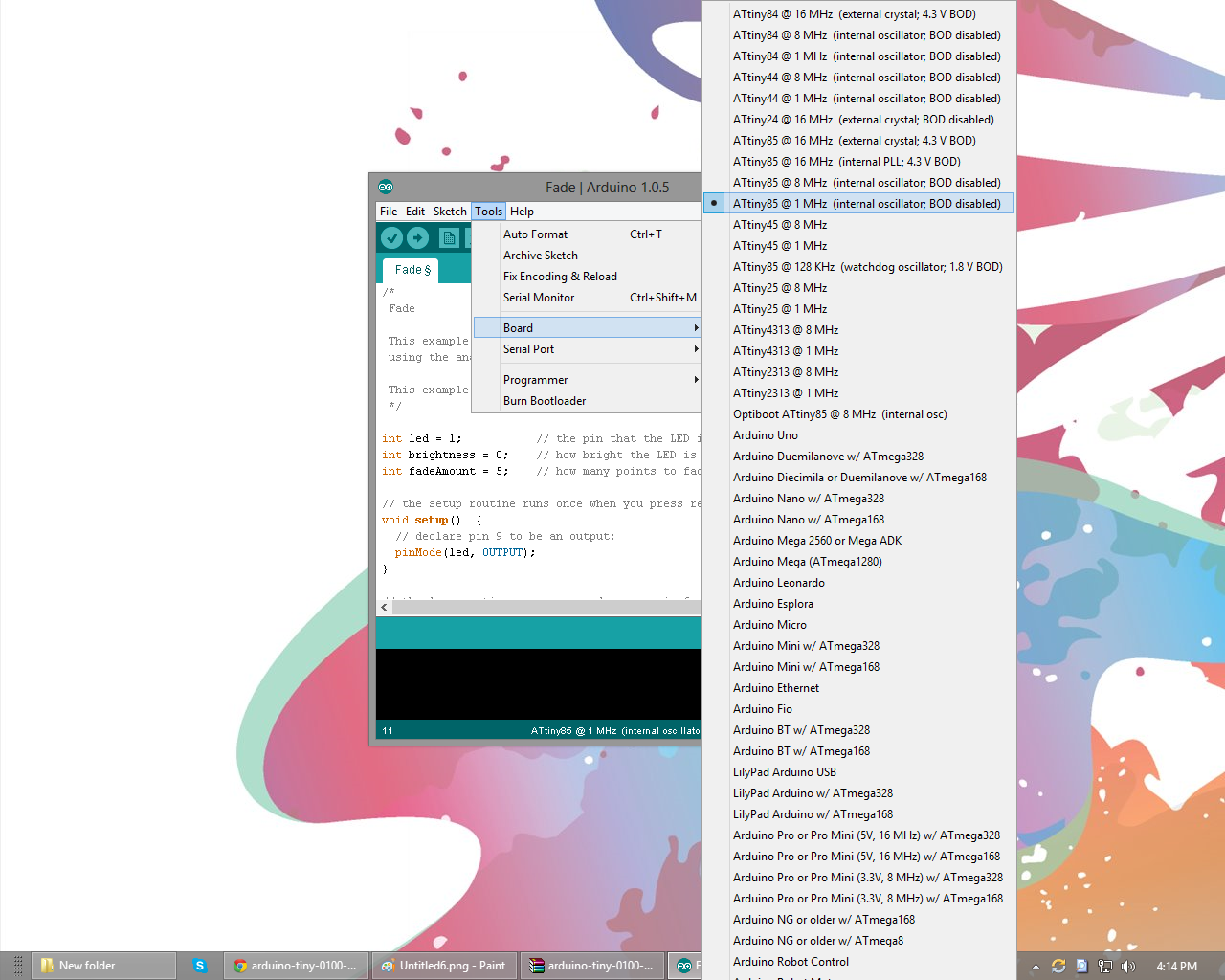The image size is (1225, 980).
Task: Close the open Tools menu
Action: (x=489, y=212)
